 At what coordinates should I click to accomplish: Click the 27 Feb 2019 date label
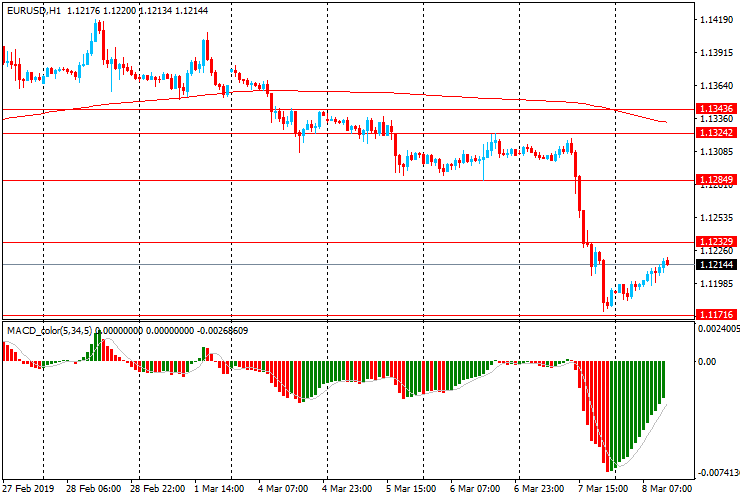(29, 489)
